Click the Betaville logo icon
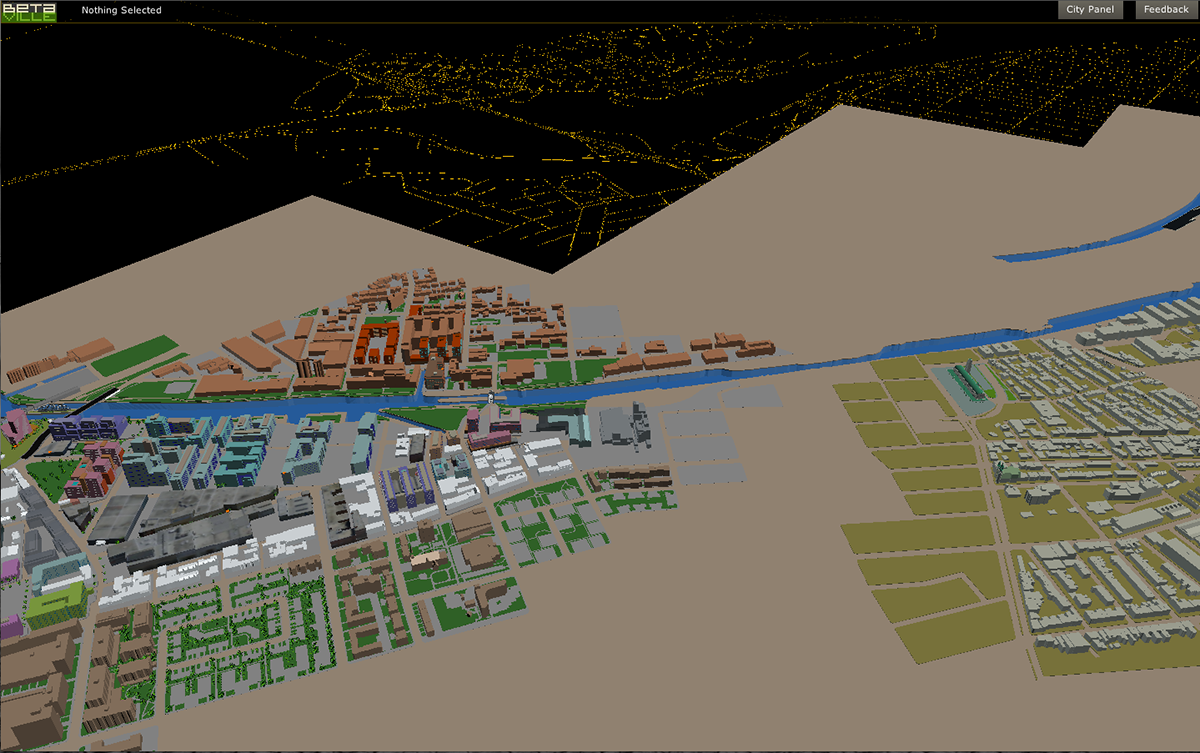The height and width of the screenshot is (753, 1200). click(28, 11)
